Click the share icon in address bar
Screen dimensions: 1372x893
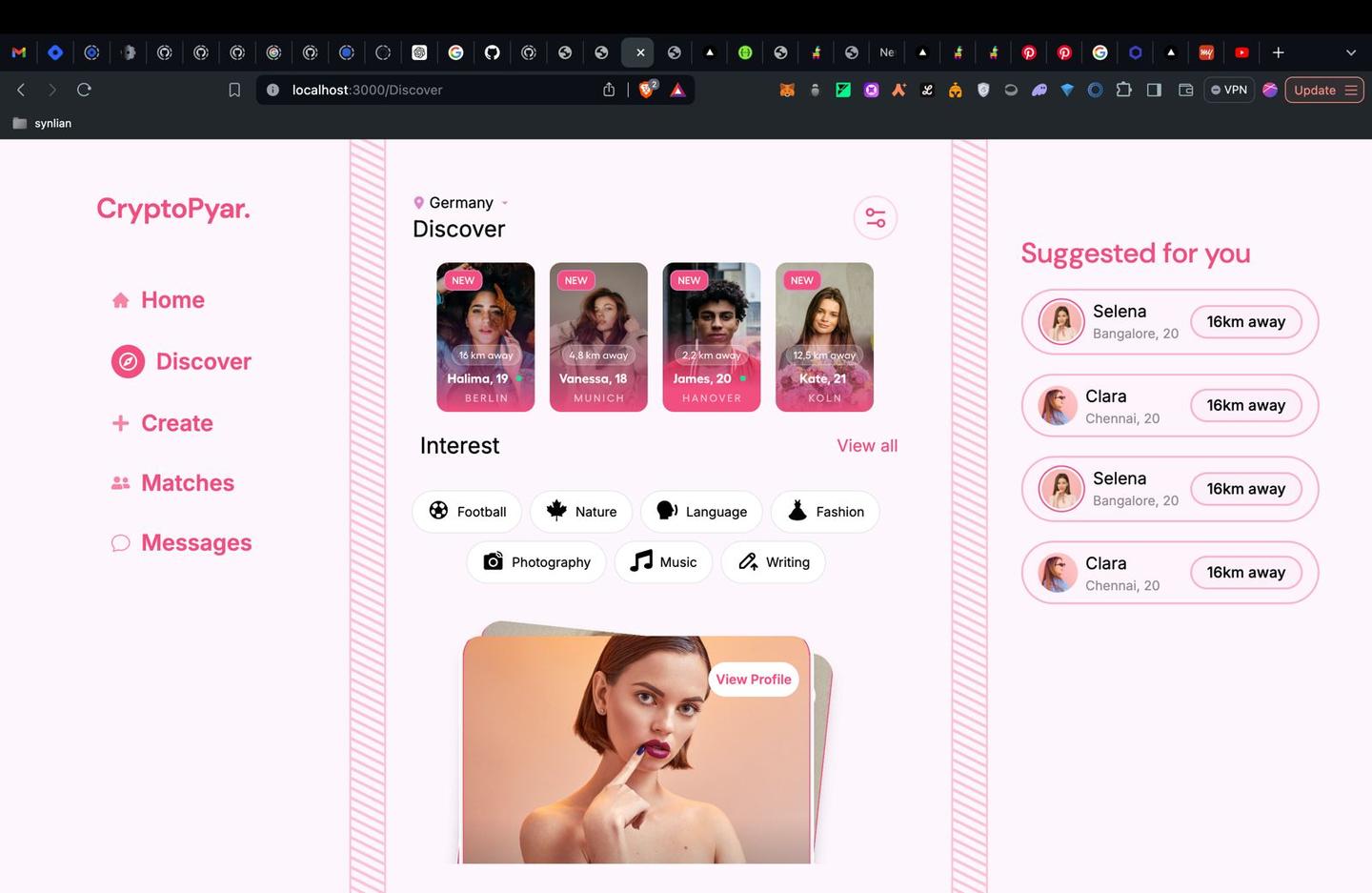click(609, 90)
